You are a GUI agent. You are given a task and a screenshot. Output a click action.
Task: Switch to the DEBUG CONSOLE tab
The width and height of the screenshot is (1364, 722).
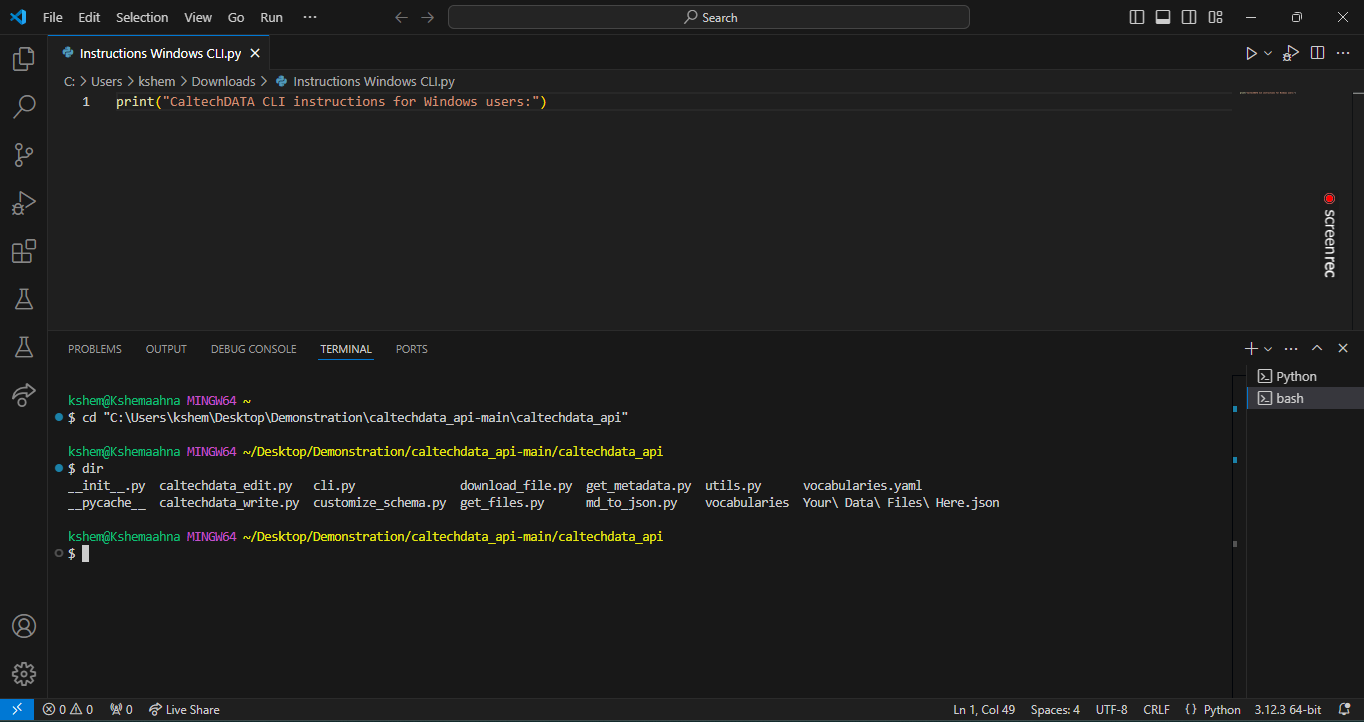(x=253, y=349)
